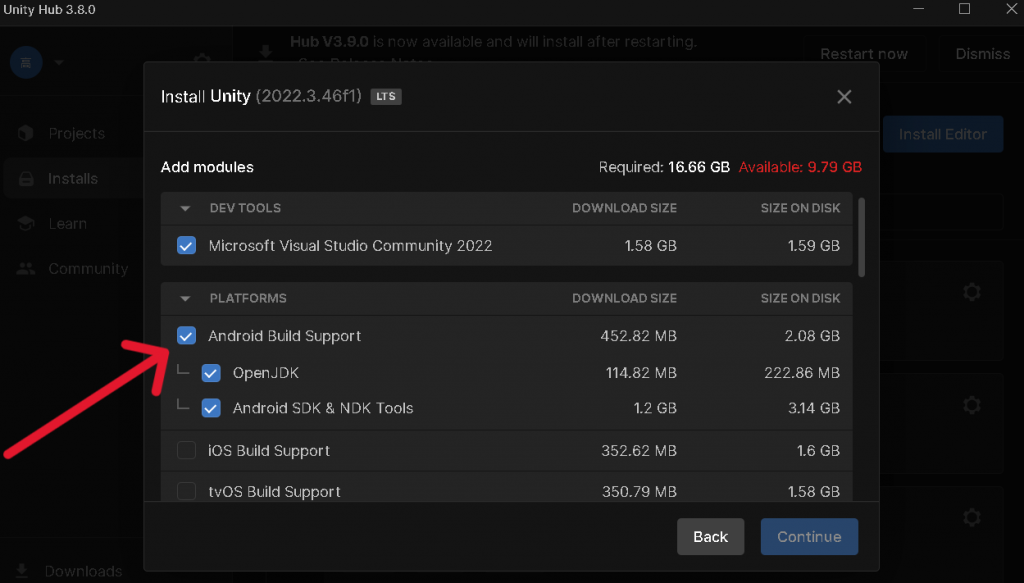Click the module list scrollbar
The width and height of the screenshot is (1024, 583).
click(x=861, y=238)
